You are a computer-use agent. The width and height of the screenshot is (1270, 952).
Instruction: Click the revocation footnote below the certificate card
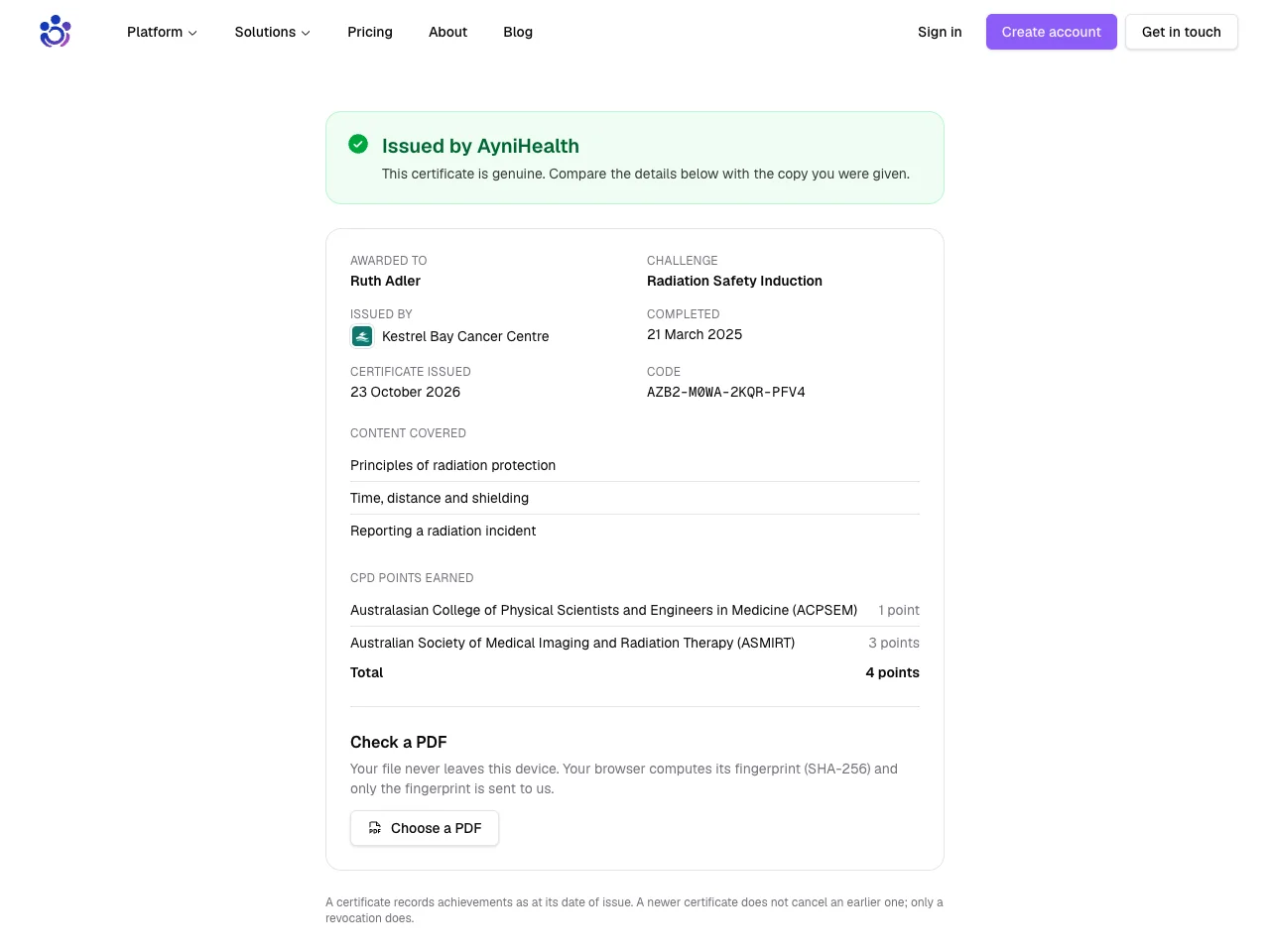pos(635,910)
